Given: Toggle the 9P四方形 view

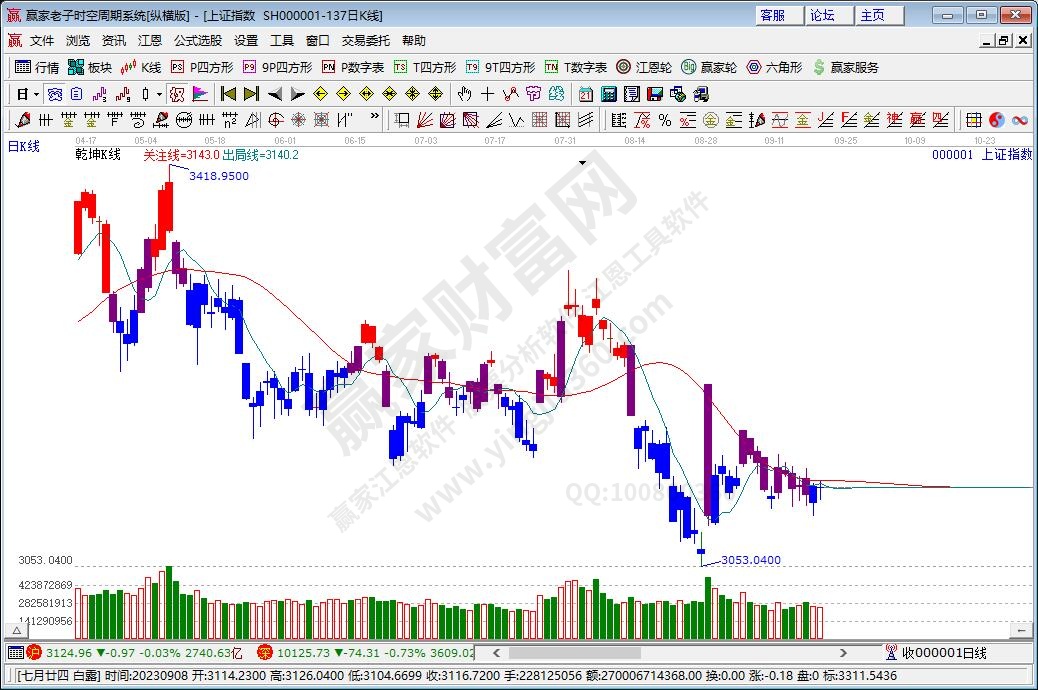Looking at the screenshot, I should pyautogui.click(x=277, y=67).
